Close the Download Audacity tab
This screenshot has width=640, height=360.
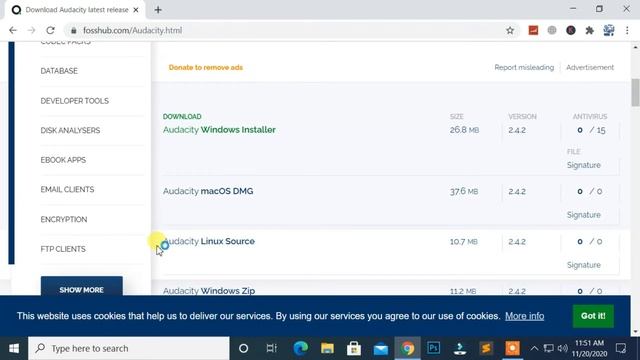136,10
